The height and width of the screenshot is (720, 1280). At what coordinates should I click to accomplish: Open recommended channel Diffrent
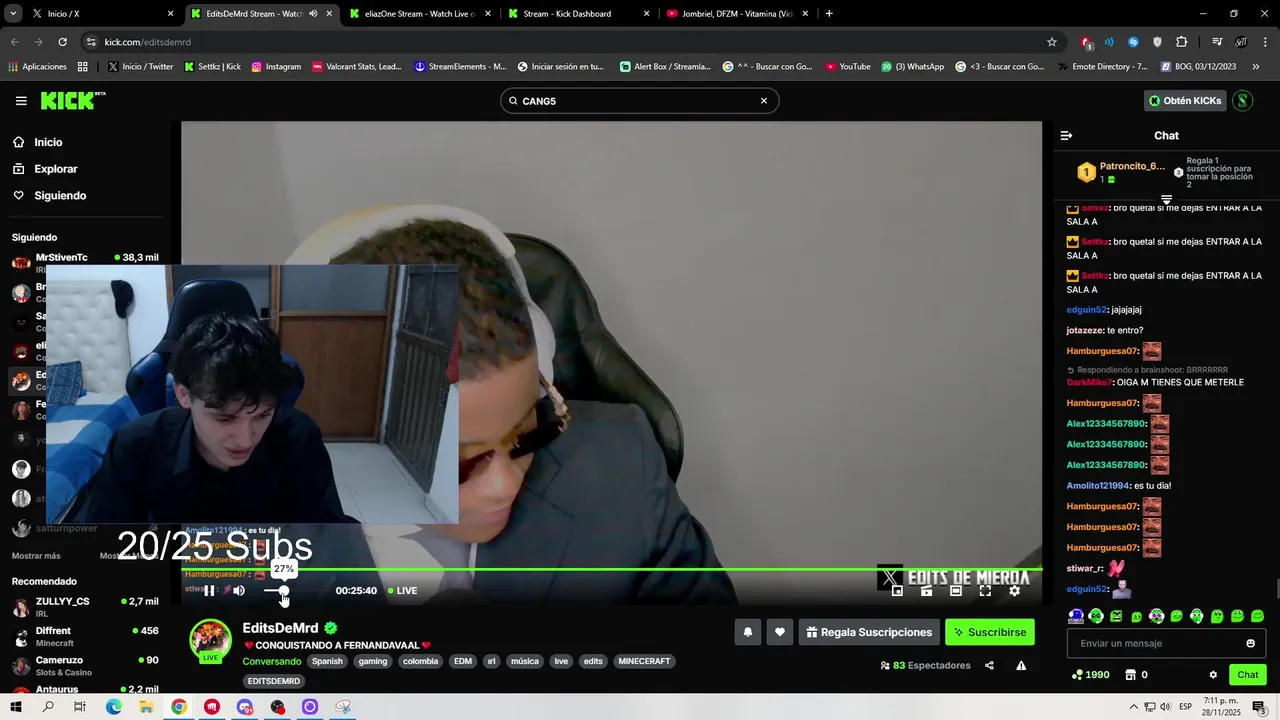coord(85,636)
